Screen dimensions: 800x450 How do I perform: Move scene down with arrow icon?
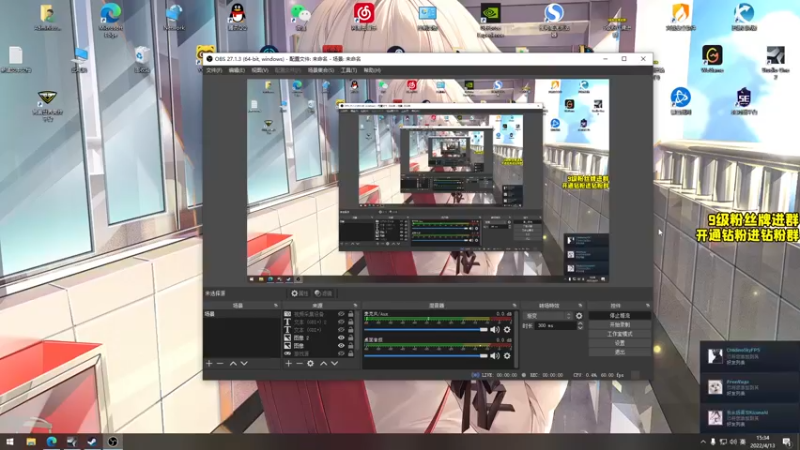[244, 363]
